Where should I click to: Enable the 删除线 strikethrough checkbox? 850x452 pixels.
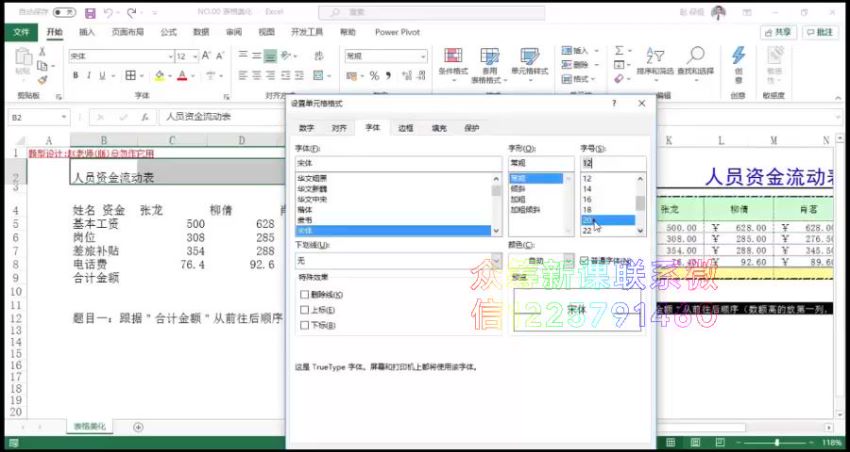click(305, 295)
